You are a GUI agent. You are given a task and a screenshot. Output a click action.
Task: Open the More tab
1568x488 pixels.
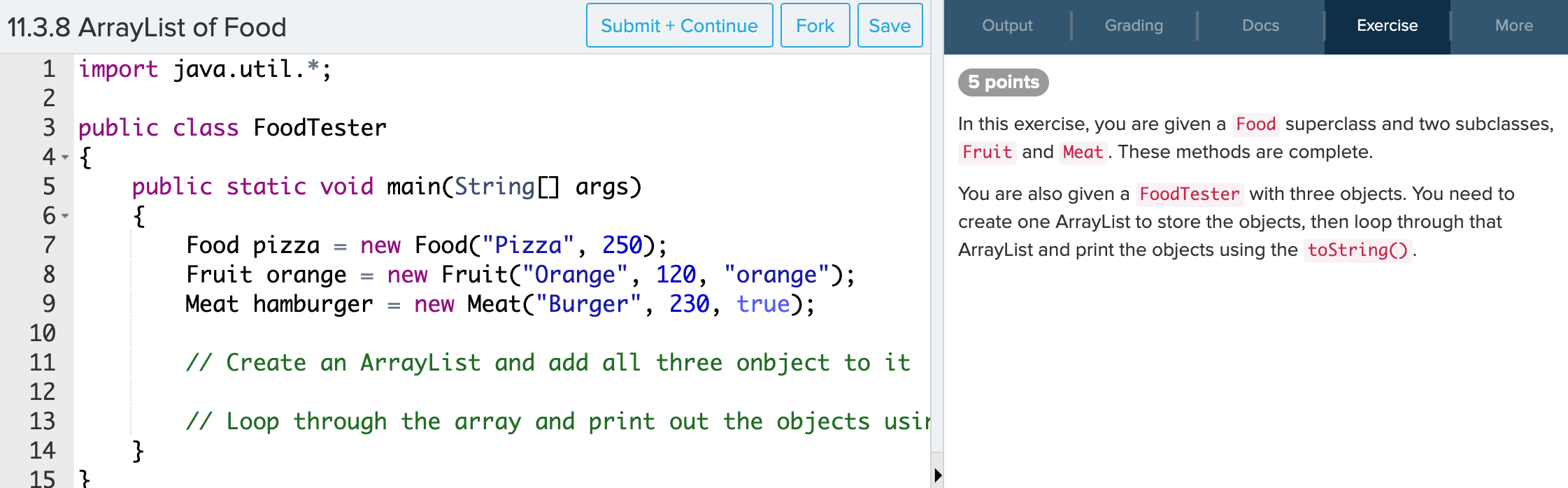(1513, 26)
